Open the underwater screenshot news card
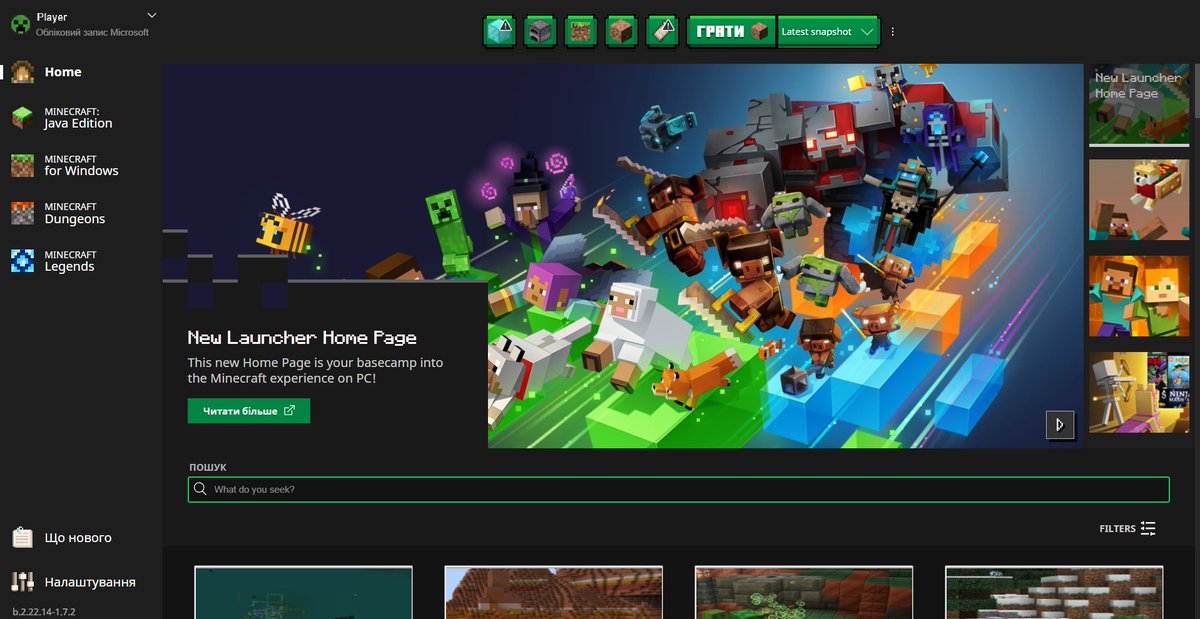Screen dimensions: 1200x619 (303, 592)
